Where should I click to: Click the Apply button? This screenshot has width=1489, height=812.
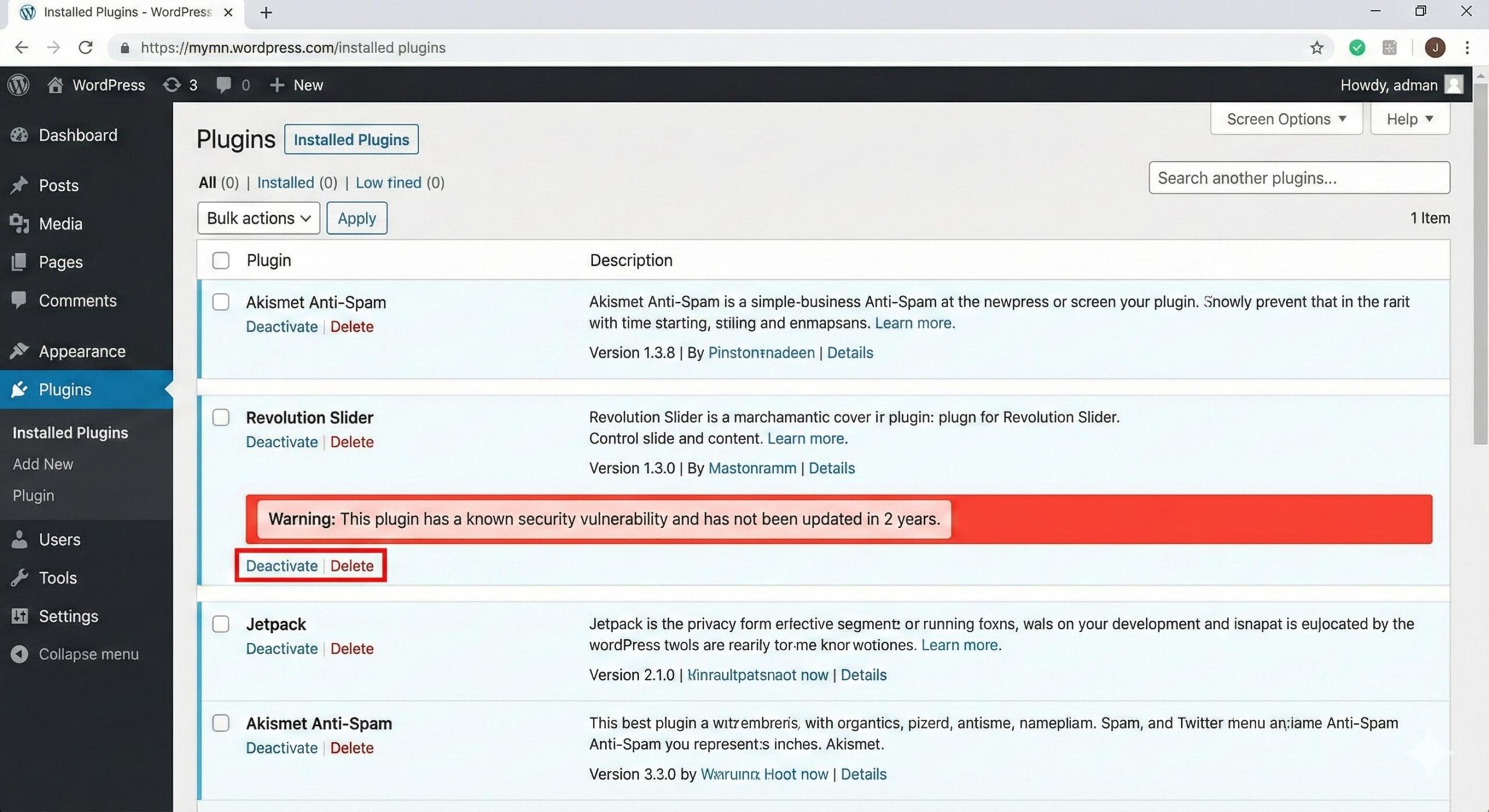pyautogui.click(x=357, y=218)
